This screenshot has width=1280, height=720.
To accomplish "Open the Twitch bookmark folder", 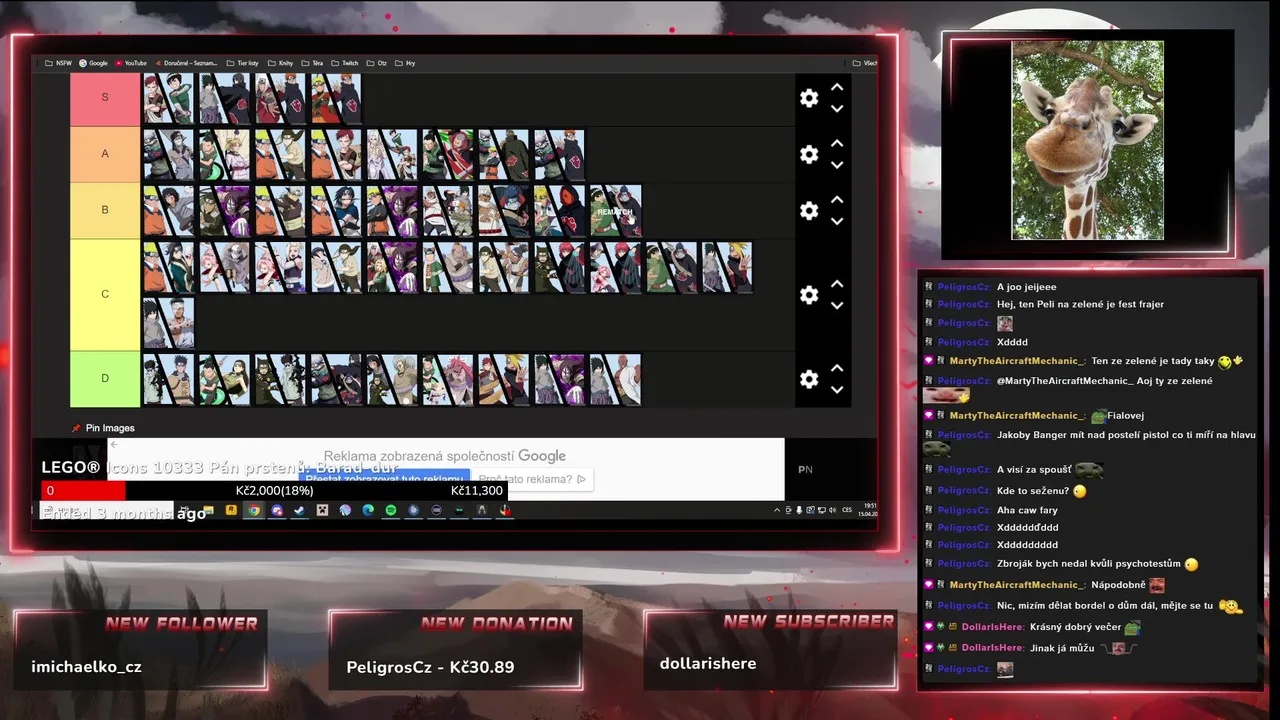I will point(345,63).
